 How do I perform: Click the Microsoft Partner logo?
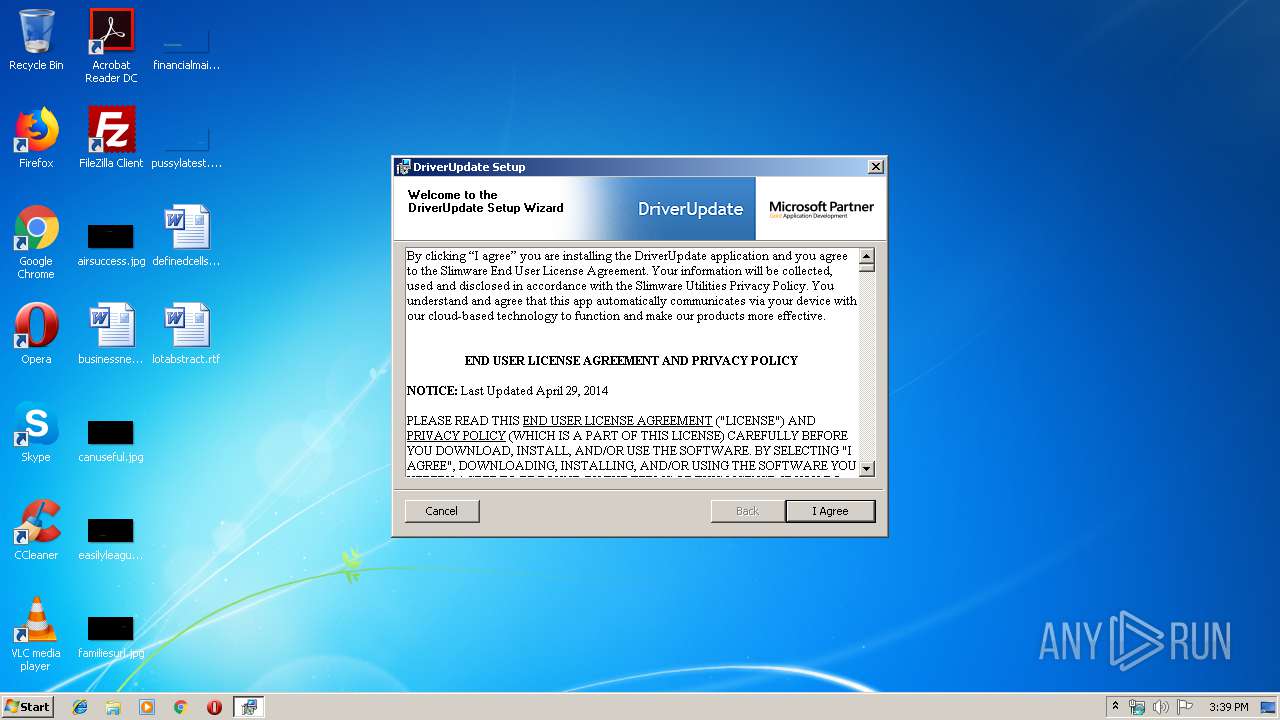click(x=821, y=209)
